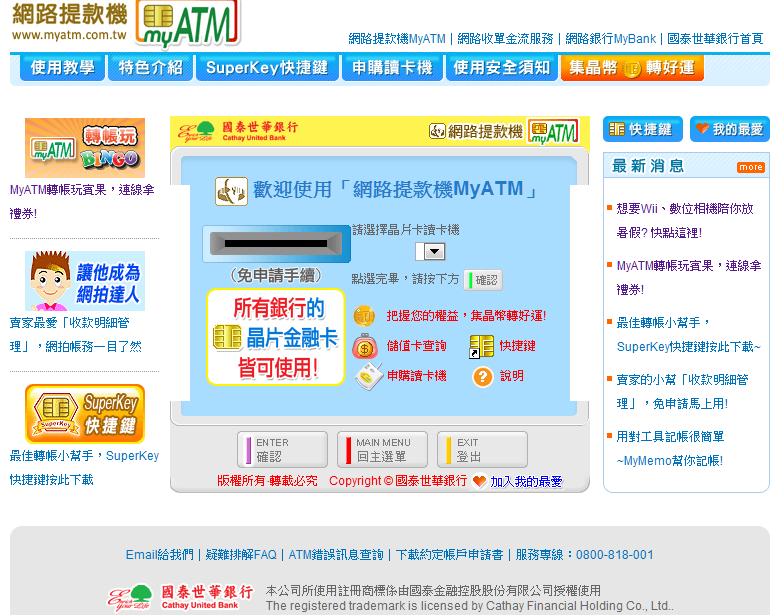Image resolution: width=779 pixels, height=615 pixels.
Task: Click the orange 'more' button beside 最新消息
Action: tap(750, 167)
